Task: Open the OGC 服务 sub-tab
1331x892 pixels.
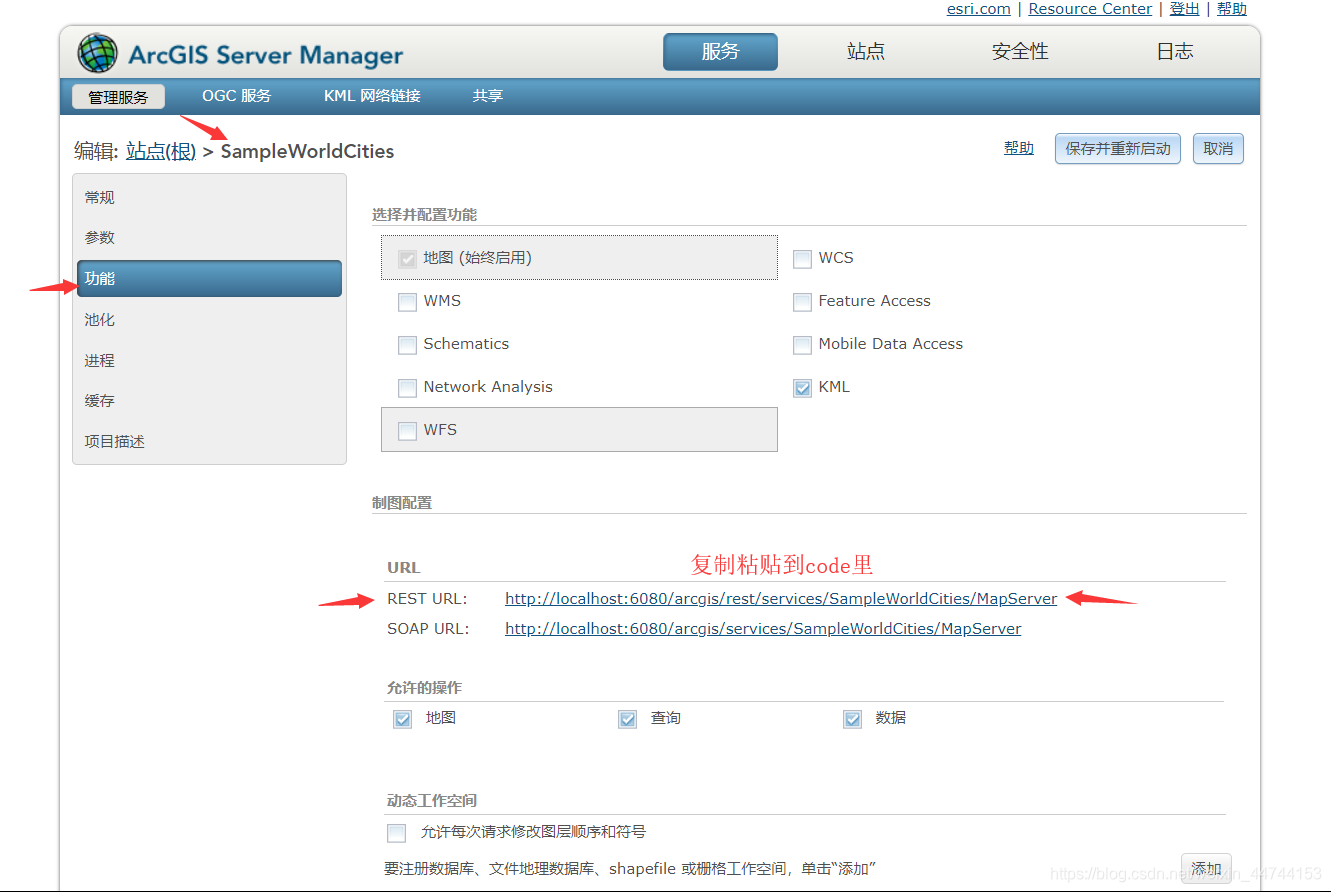Action: [x=237, y=96]
